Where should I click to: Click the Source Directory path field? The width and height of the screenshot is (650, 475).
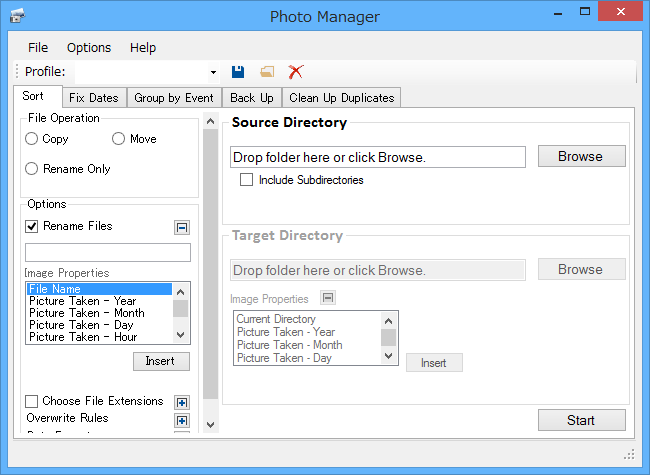tap(378, 157)
